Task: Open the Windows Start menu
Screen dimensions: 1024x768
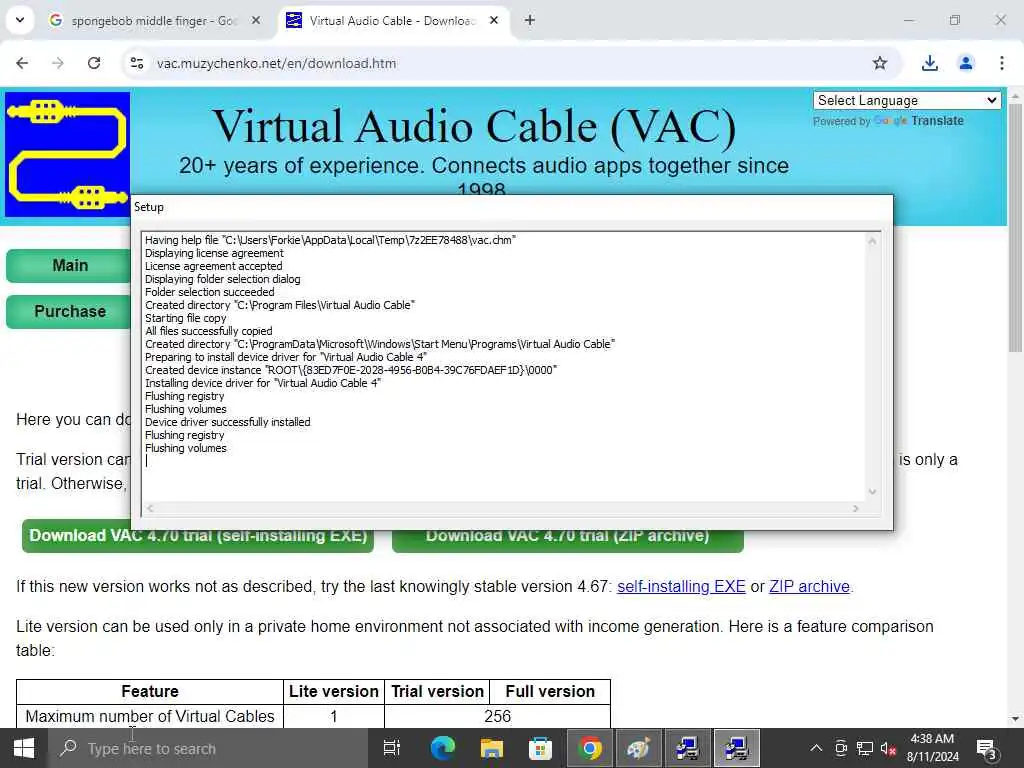Action: [24, 748]
